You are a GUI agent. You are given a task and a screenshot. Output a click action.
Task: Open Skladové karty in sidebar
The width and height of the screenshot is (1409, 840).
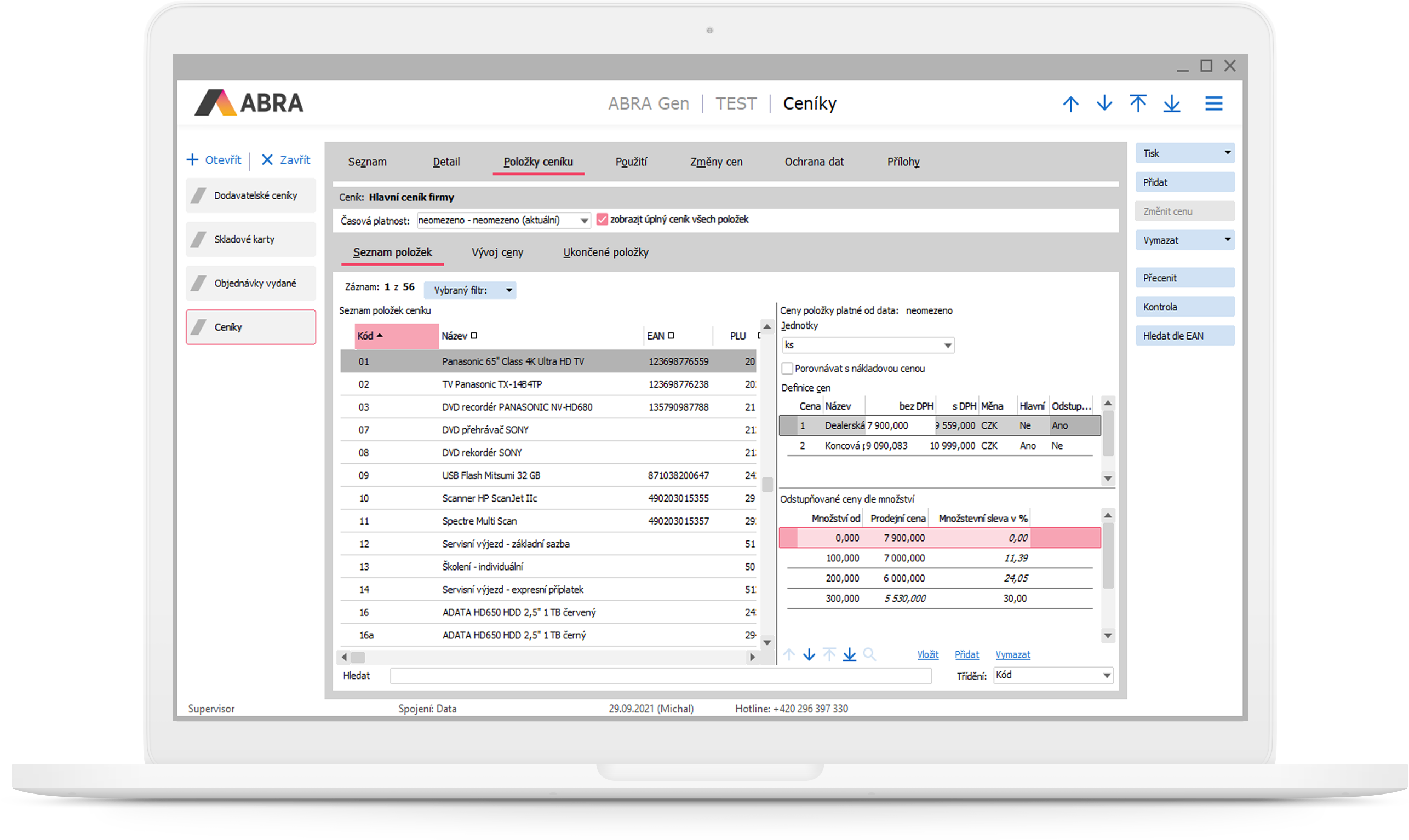(x=251, y=239)
